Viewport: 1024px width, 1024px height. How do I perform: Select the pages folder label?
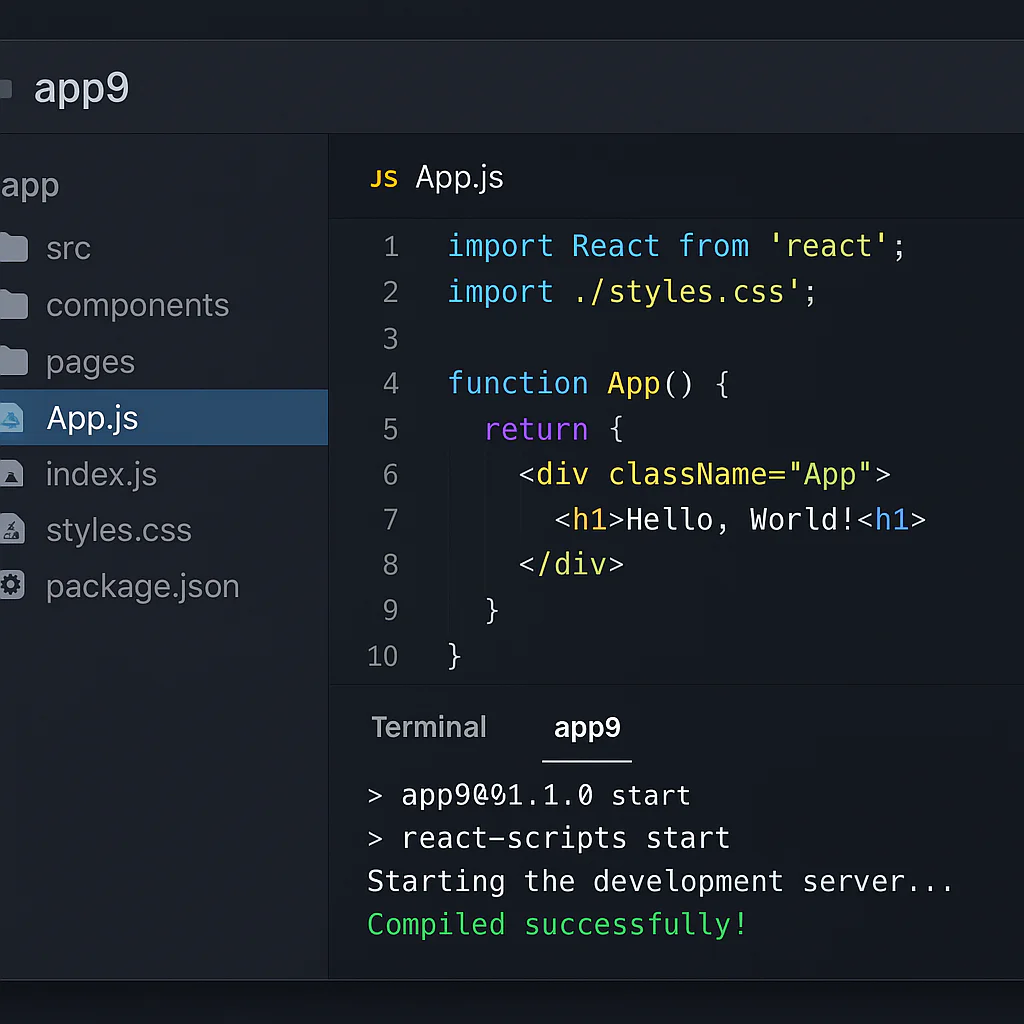coord(90,363)
